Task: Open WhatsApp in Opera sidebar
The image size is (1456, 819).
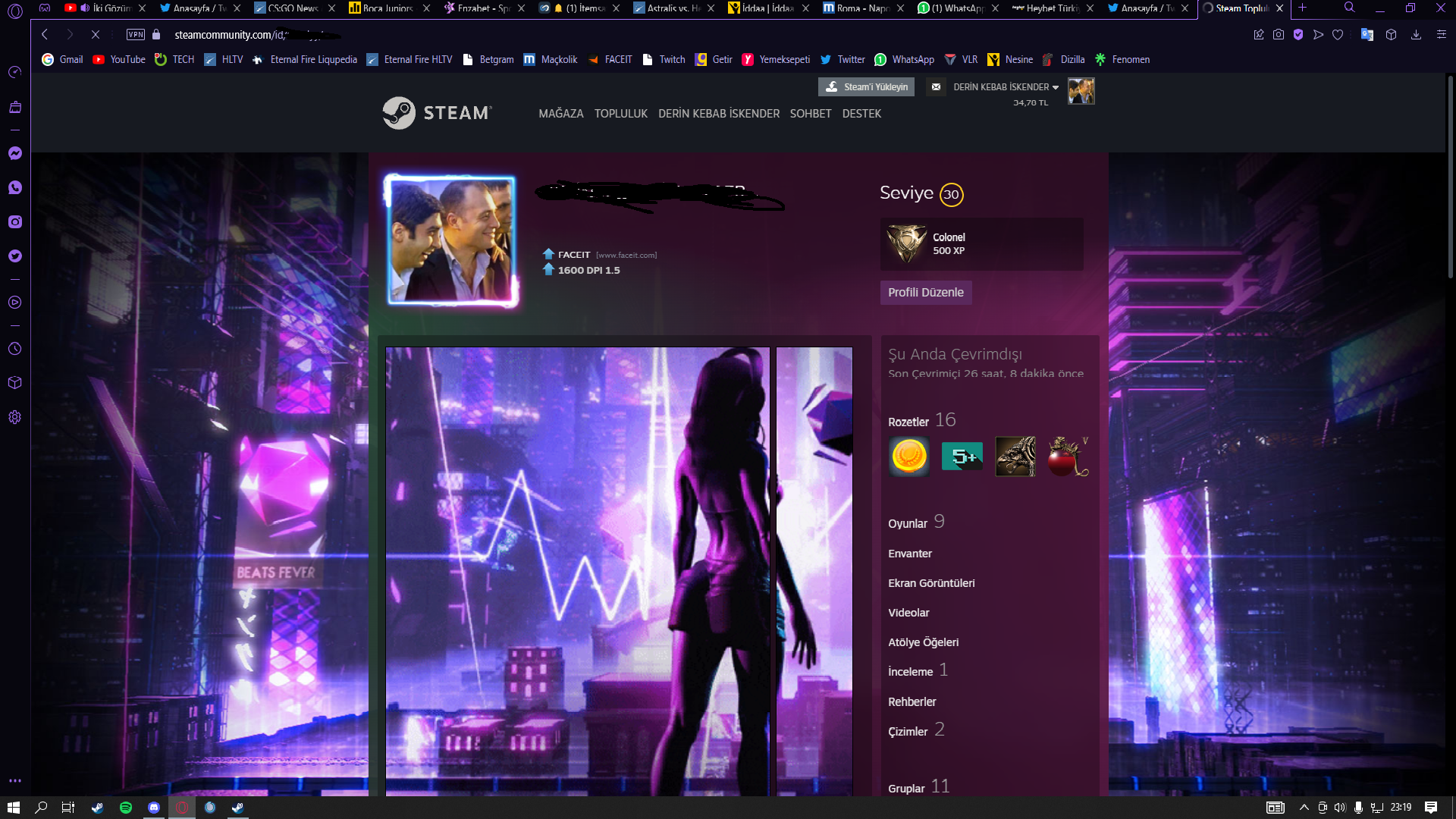Action: tap(14, 187)
